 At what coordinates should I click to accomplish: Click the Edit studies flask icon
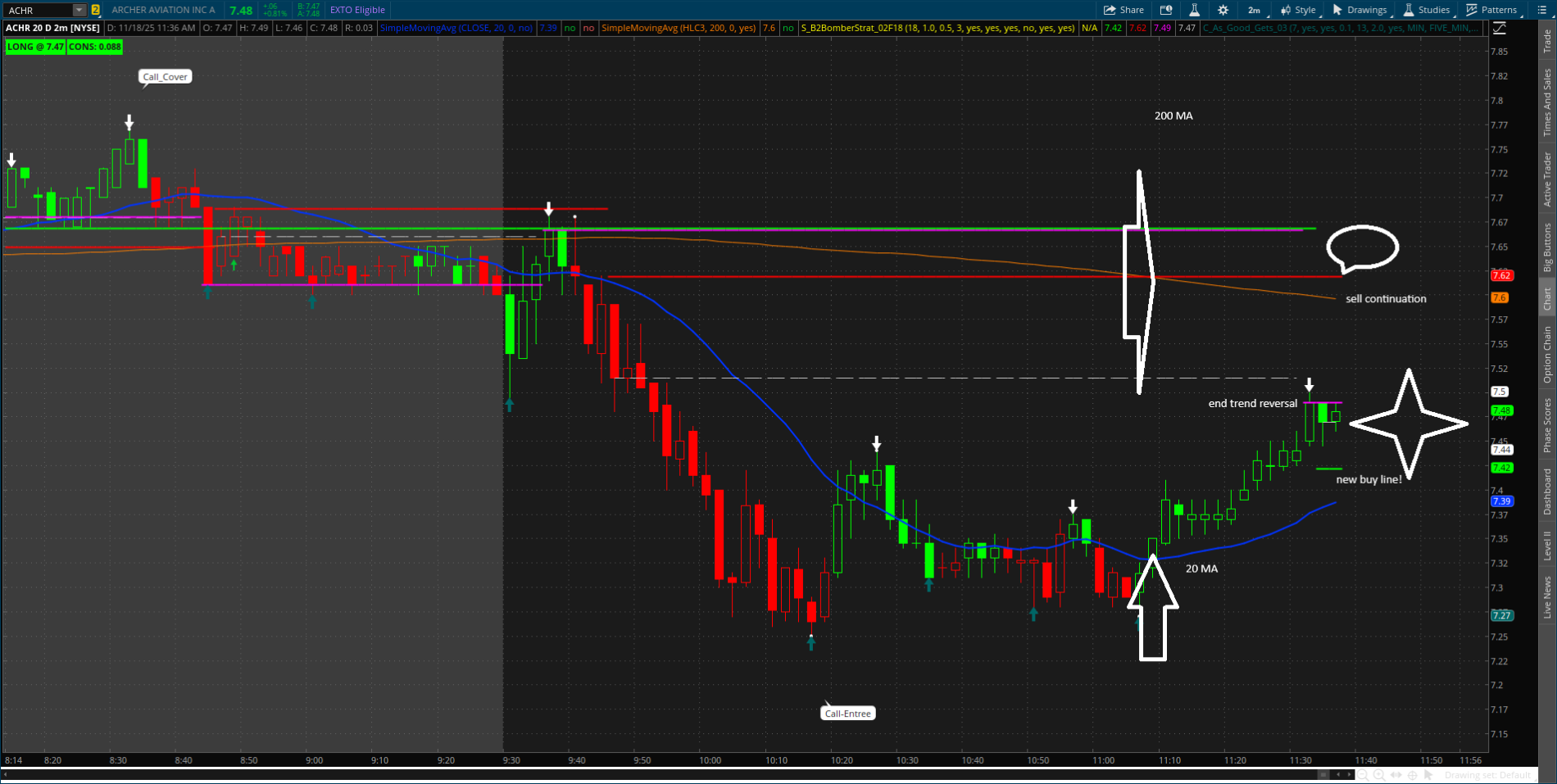pos(1194,10)
